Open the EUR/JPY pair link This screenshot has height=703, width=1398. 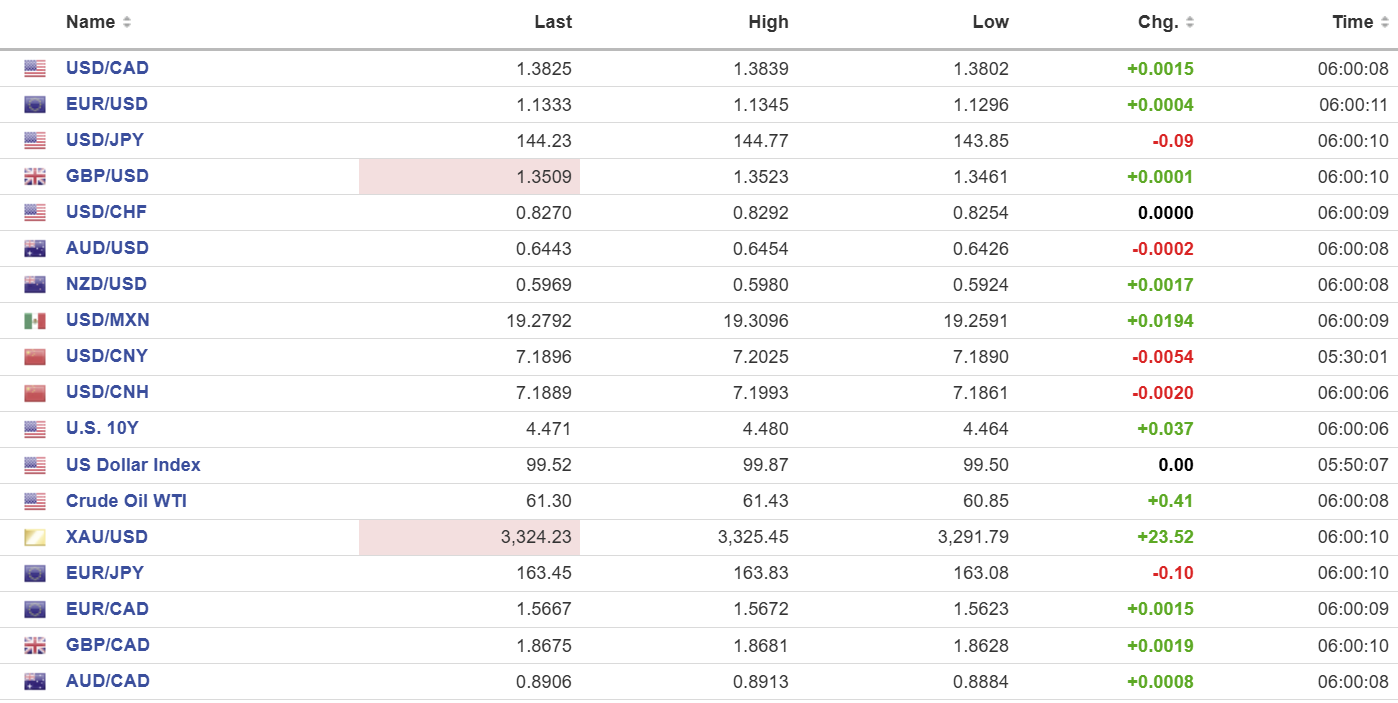click(105, 573)
